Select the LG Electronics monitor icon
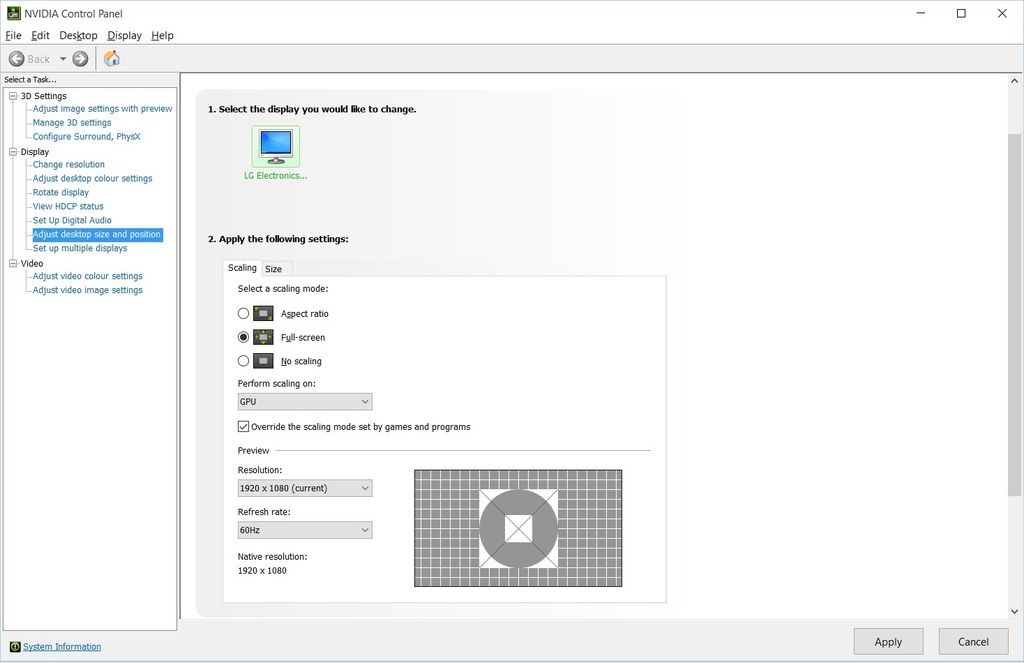 point(275,146)
